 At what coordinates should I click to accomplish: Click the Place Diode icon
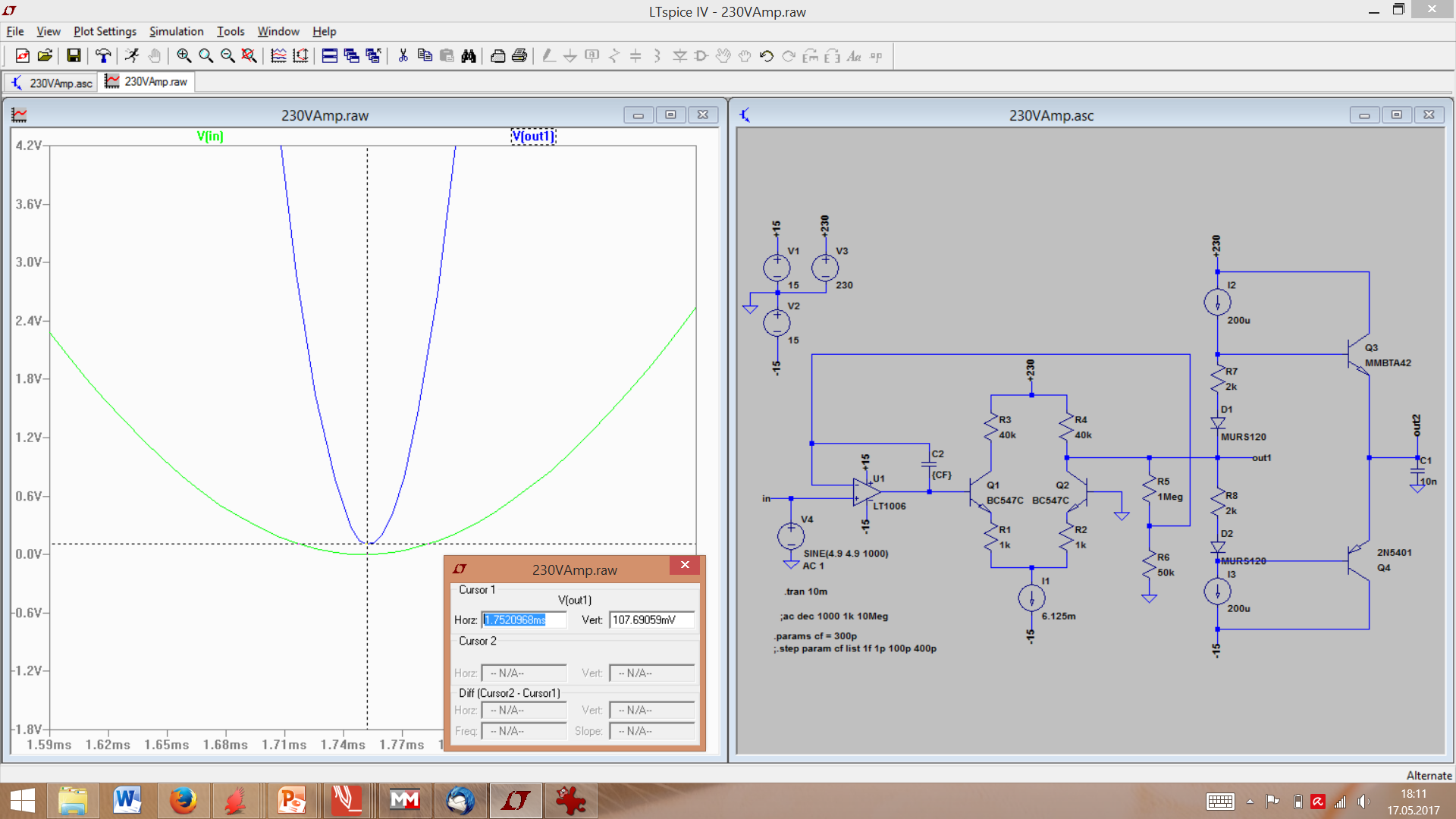pyautogui.click(x=679, y=55)
